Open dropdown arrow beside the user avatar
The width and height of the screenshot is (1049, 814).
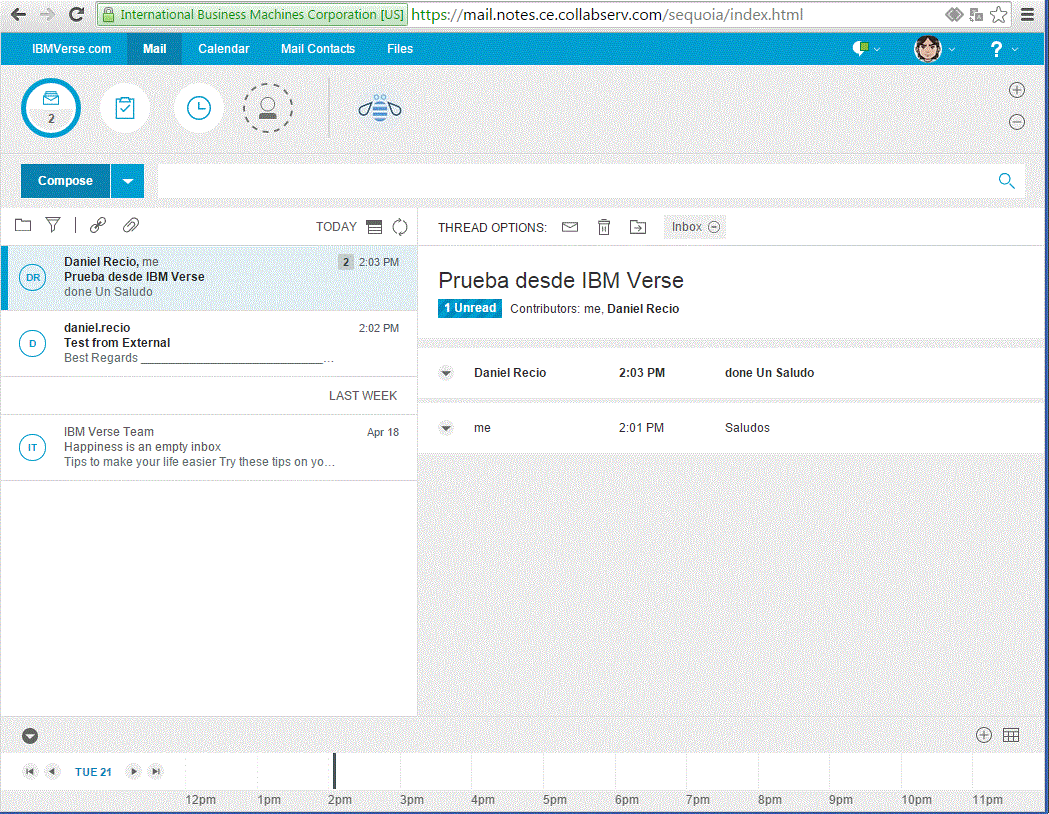click(952, 49)
